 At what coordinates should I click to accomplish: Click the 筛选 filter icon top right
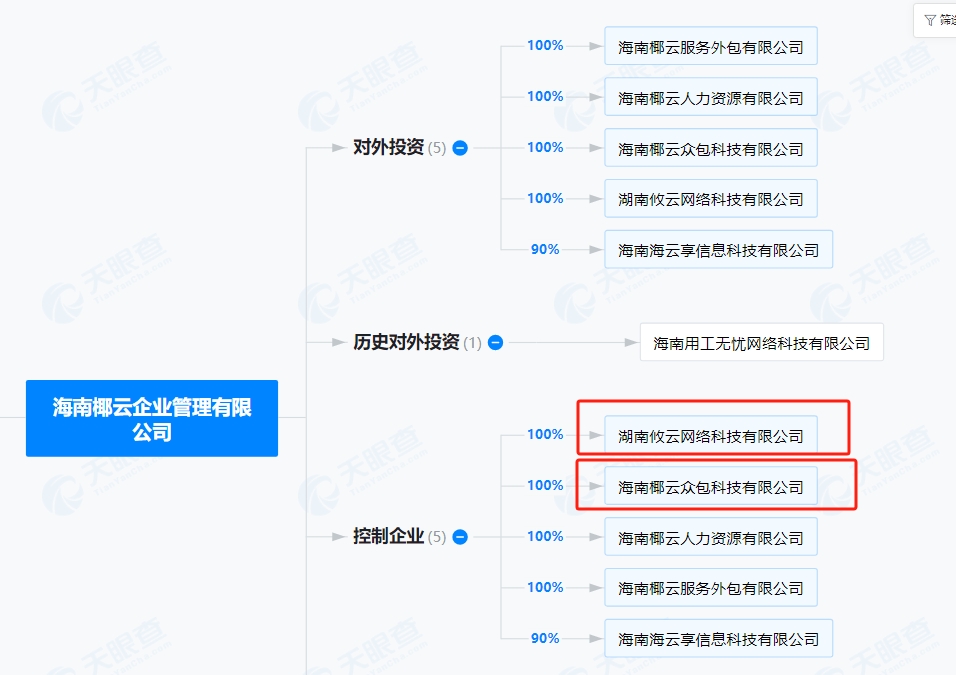coord(932,19)
